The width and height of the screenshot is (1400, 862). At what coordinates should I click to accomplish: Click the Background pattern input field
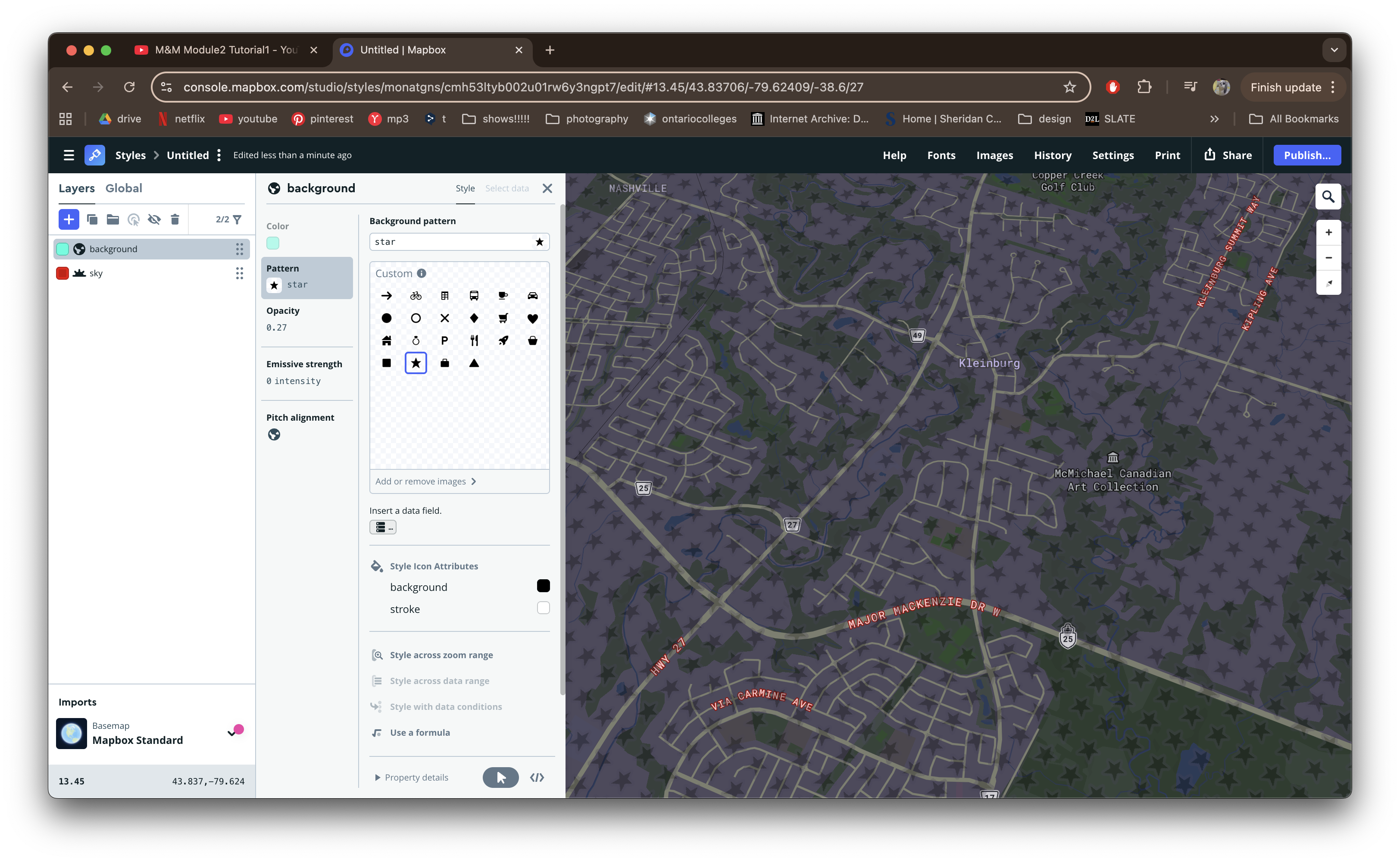[450, 242]
